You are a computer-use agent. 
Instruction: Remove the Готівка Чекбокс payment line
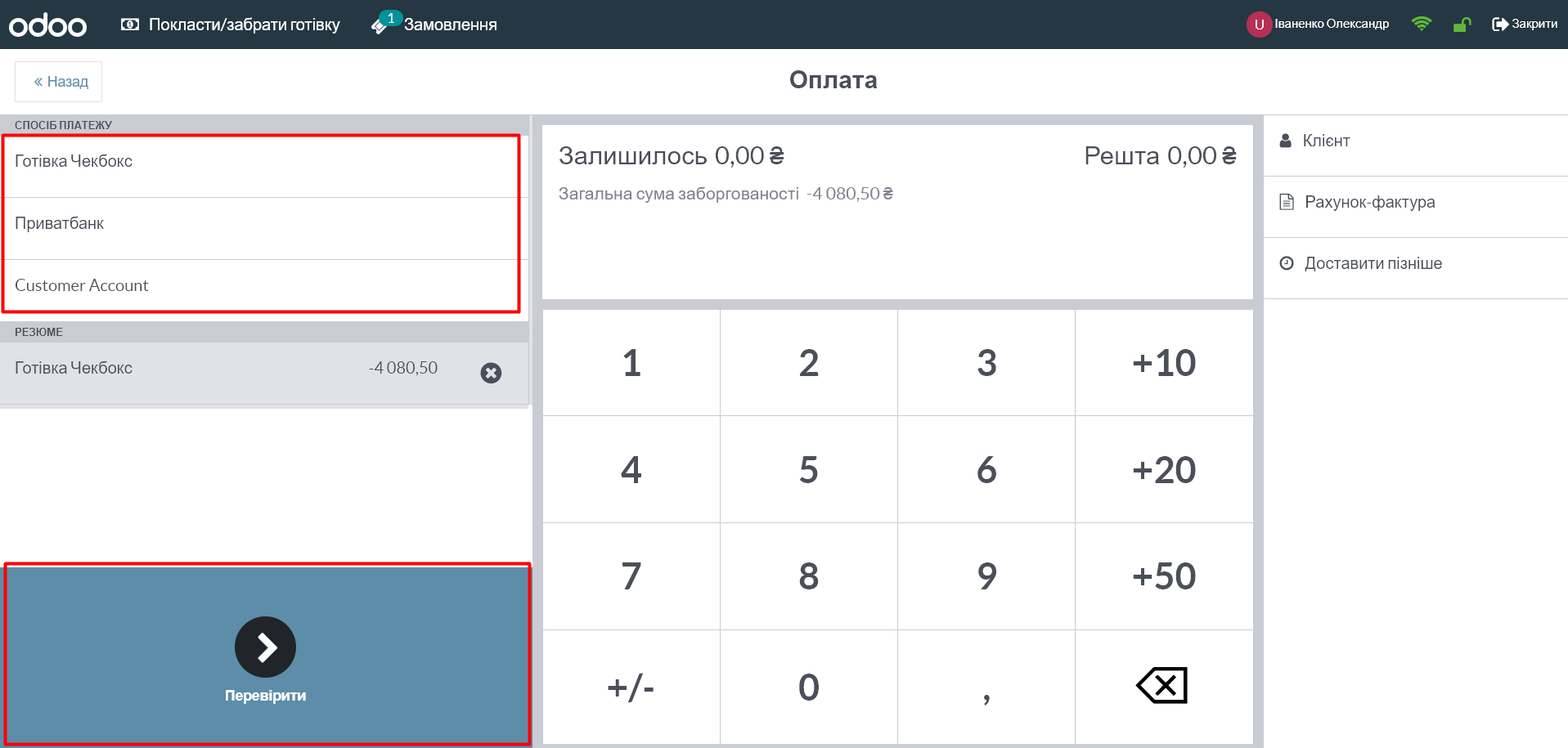pos(491,373)
